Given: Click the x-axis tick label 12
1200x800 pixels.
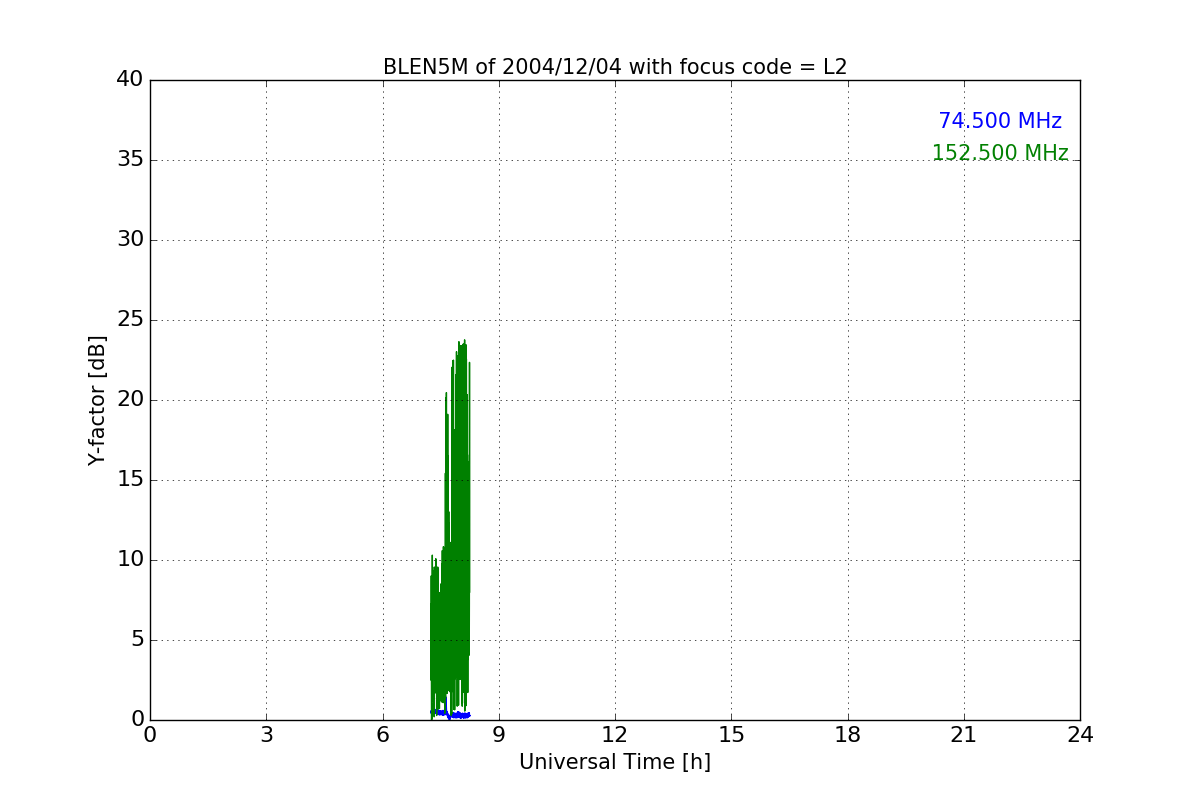Looking at the screenshot, I should tap(615, 735).
